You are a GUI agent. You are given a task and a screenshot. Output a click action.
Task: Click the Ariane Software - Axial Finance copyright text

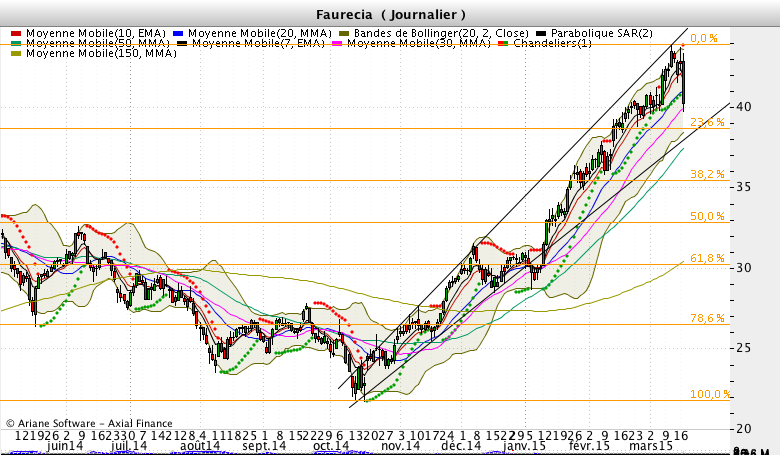pyautogui.click(x=89, y=424)
